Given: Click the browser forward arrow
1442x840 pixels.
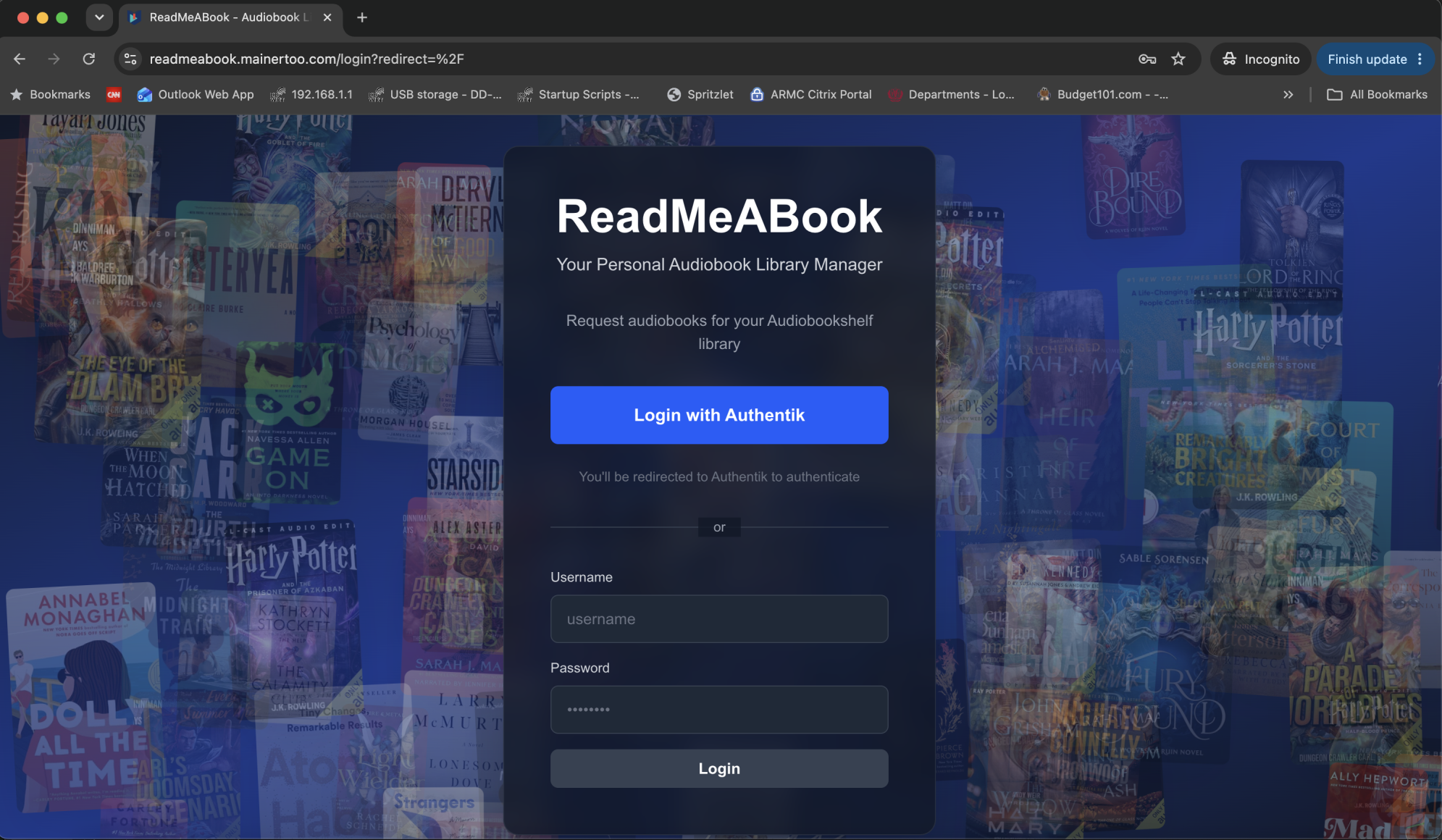Looking at the screenshot, I should click(54, 59).
